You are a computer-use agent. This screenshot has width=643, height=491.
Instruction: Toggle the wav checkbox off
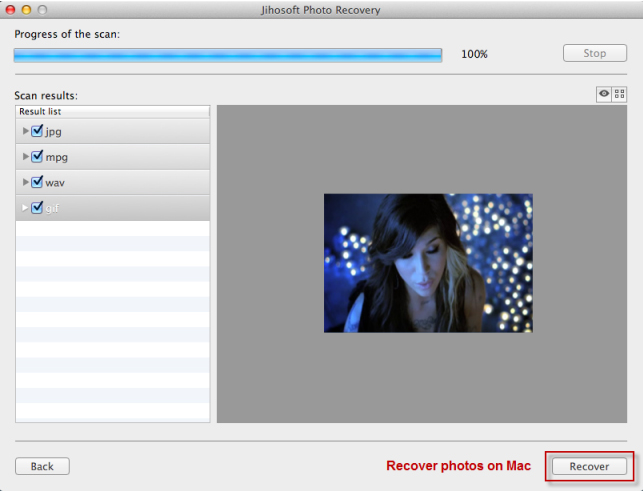(x=37, y=183)
